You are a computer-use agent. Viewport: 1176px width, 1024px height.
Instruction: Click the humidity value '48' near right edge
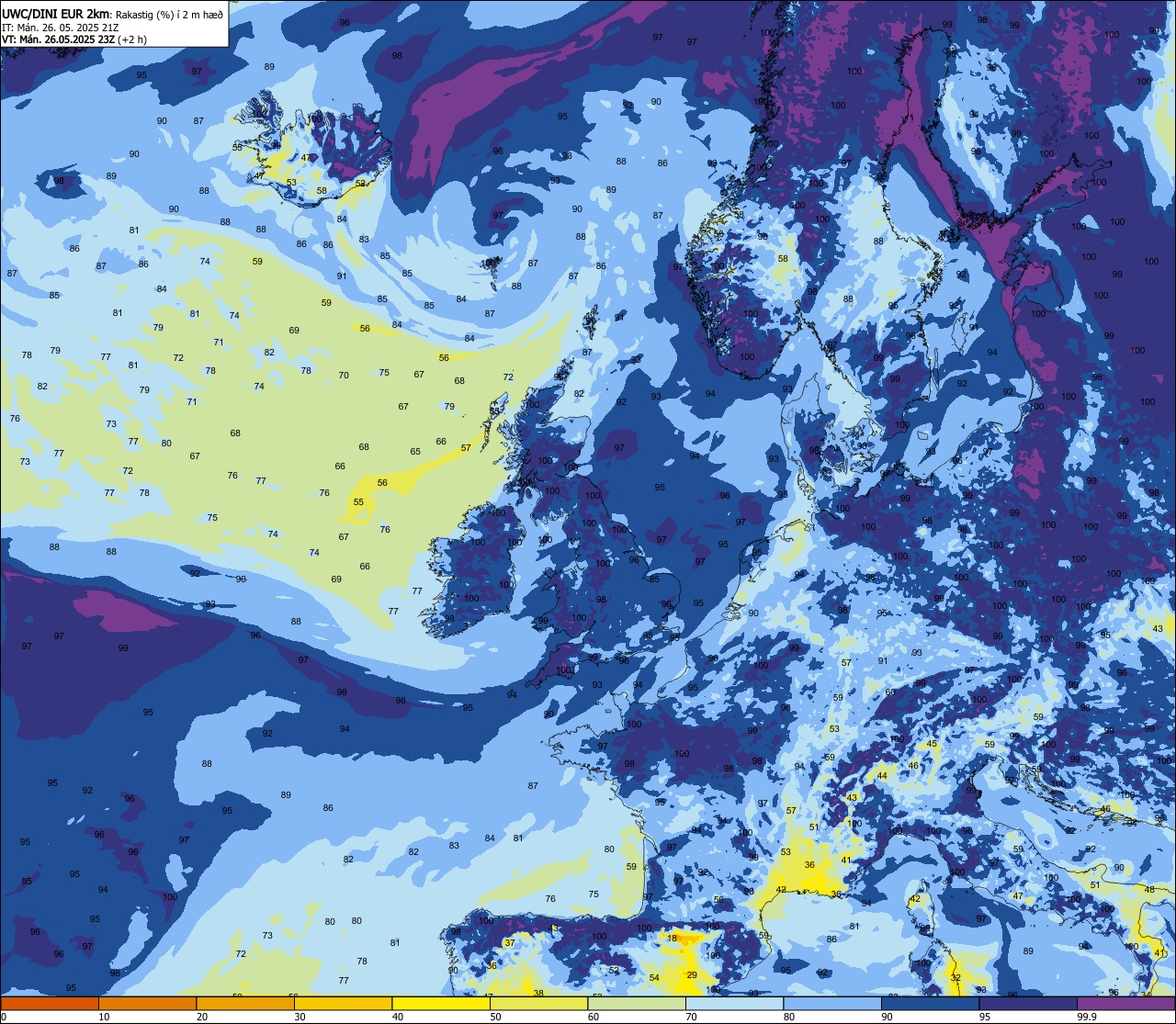coord(1149,890)
